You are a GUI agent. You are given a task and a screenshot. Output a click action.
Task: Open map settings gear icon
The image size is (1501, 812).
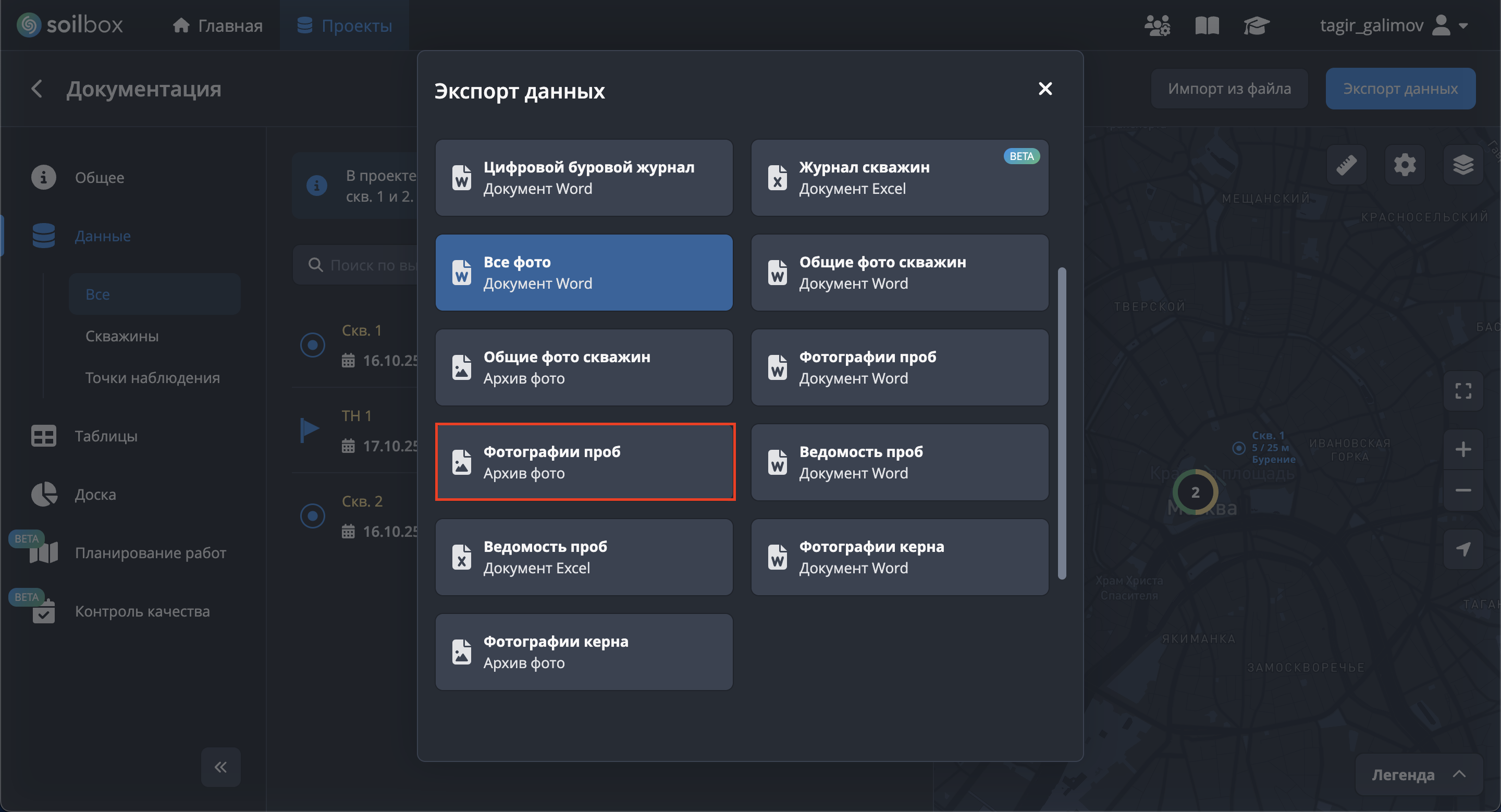[x=1404, y=165]
